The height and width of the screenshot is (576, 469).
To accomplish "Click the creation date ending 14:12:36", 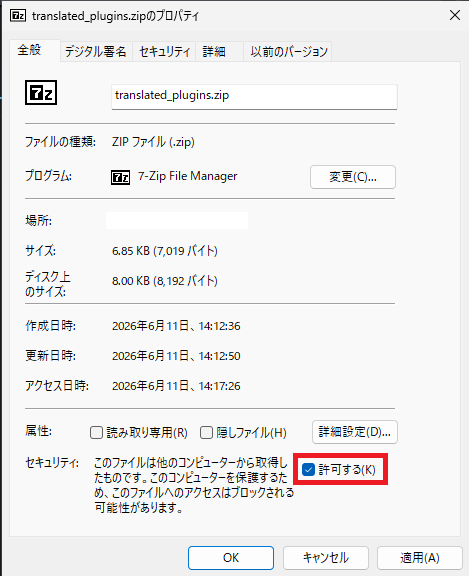I will click(x=176, y=326).
